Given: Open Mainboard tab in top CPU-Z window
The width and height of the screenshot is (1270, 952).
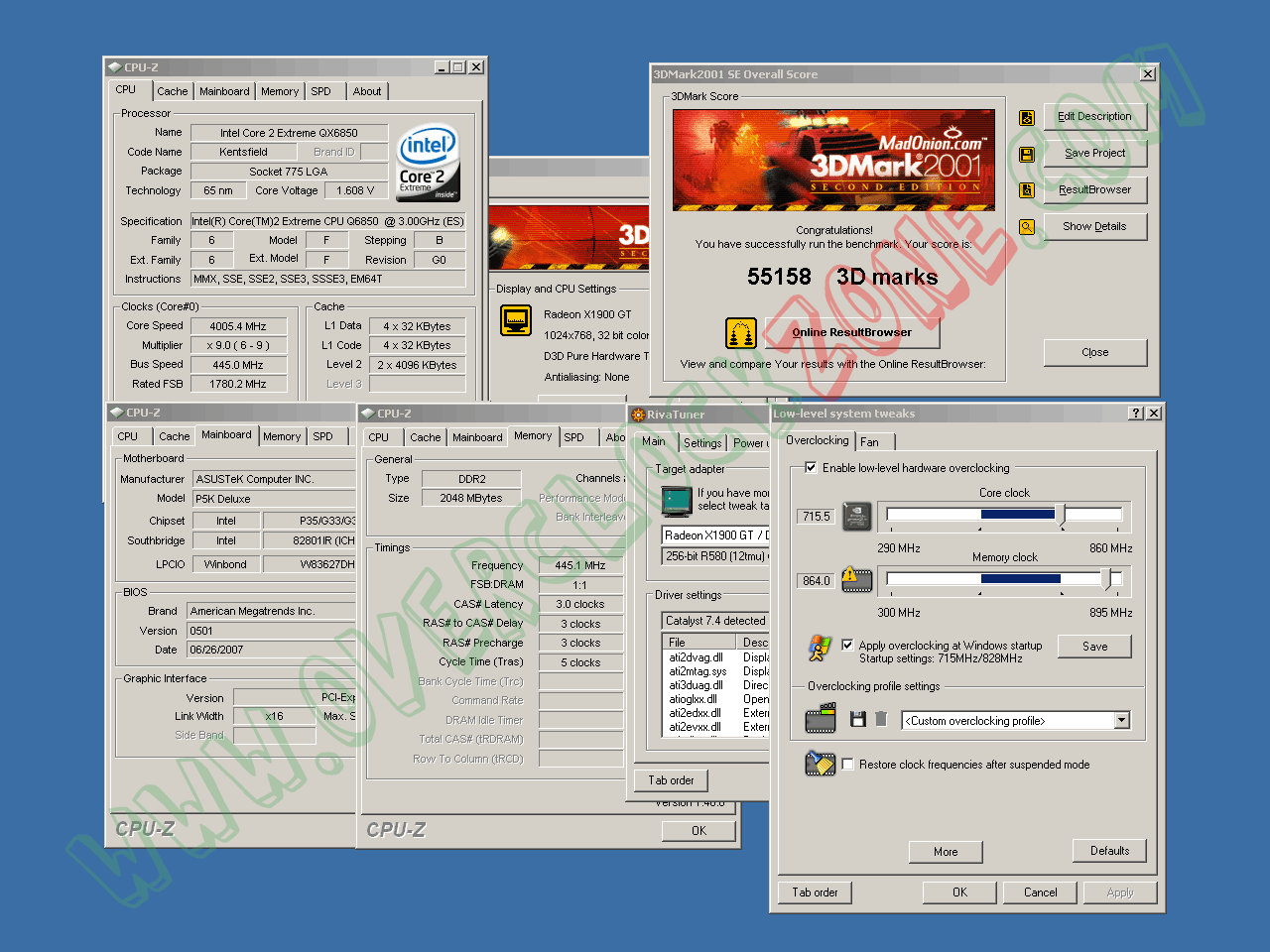Looking at the screenshot, I should [224, 91].
